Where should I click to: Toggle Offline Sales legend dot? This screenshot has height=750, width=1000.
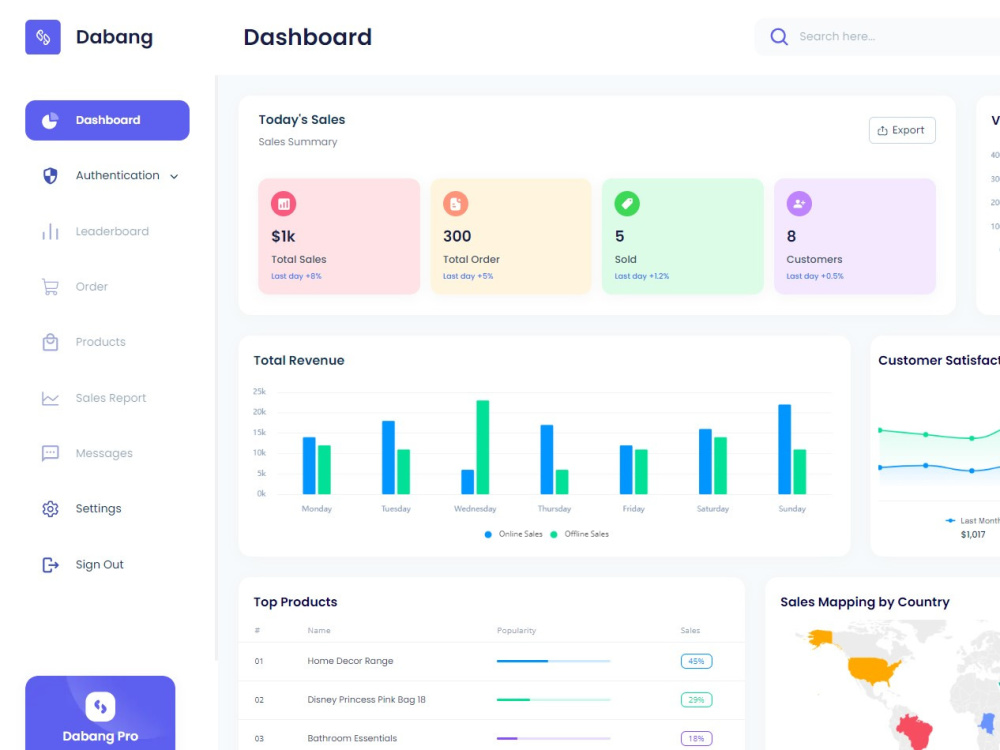point(554,534)
